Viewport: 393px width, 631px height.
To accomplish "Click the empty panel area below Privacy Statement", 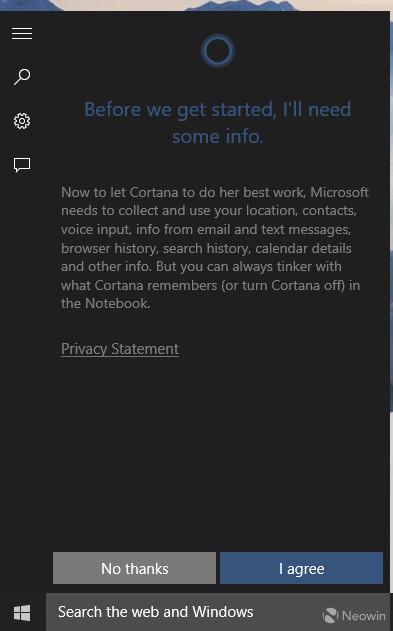I will pyautogui.click(x=217, y=451).
